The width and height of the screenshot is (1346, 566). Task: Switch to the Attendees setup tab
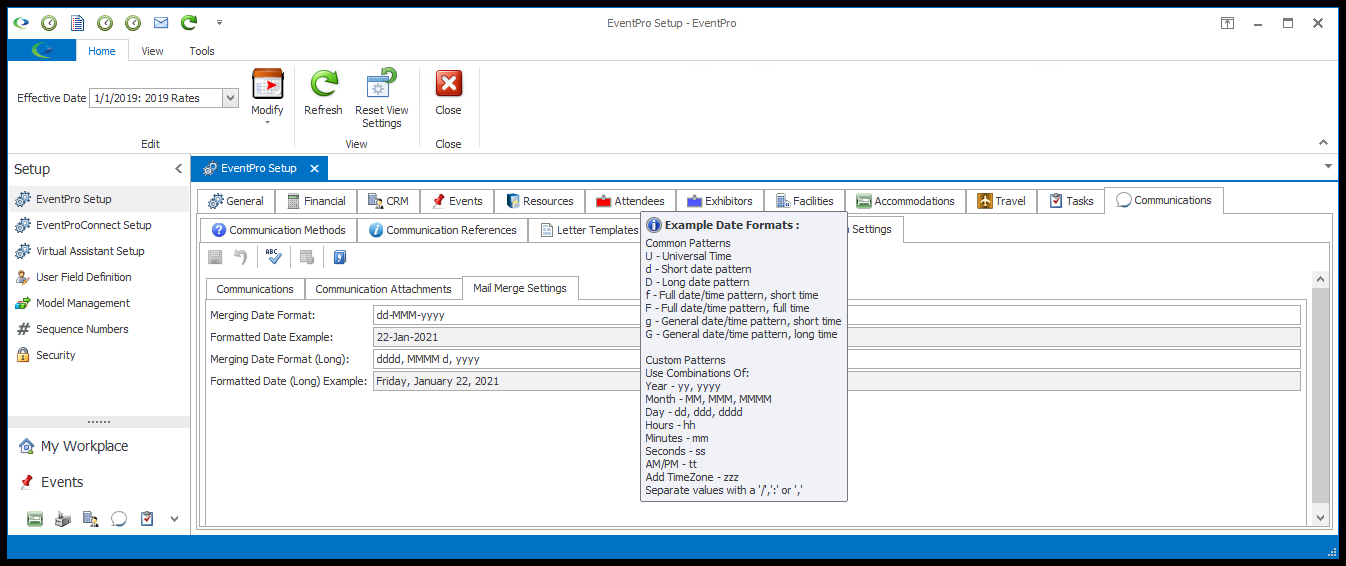point(630,201)
